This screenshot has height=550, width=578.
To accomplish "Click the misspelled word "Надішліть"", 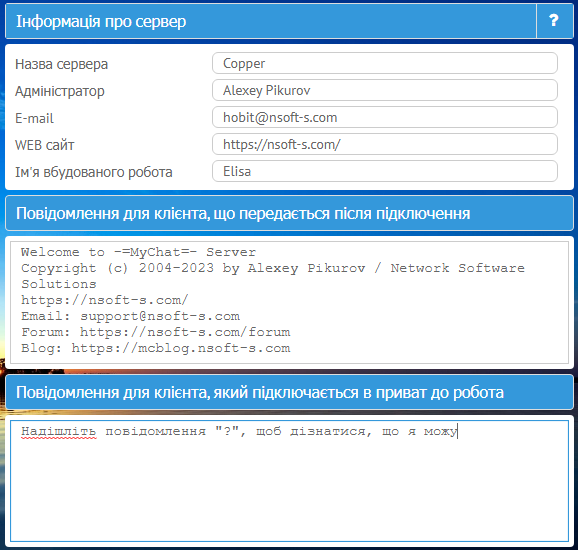I will click(x=59, y=431).
